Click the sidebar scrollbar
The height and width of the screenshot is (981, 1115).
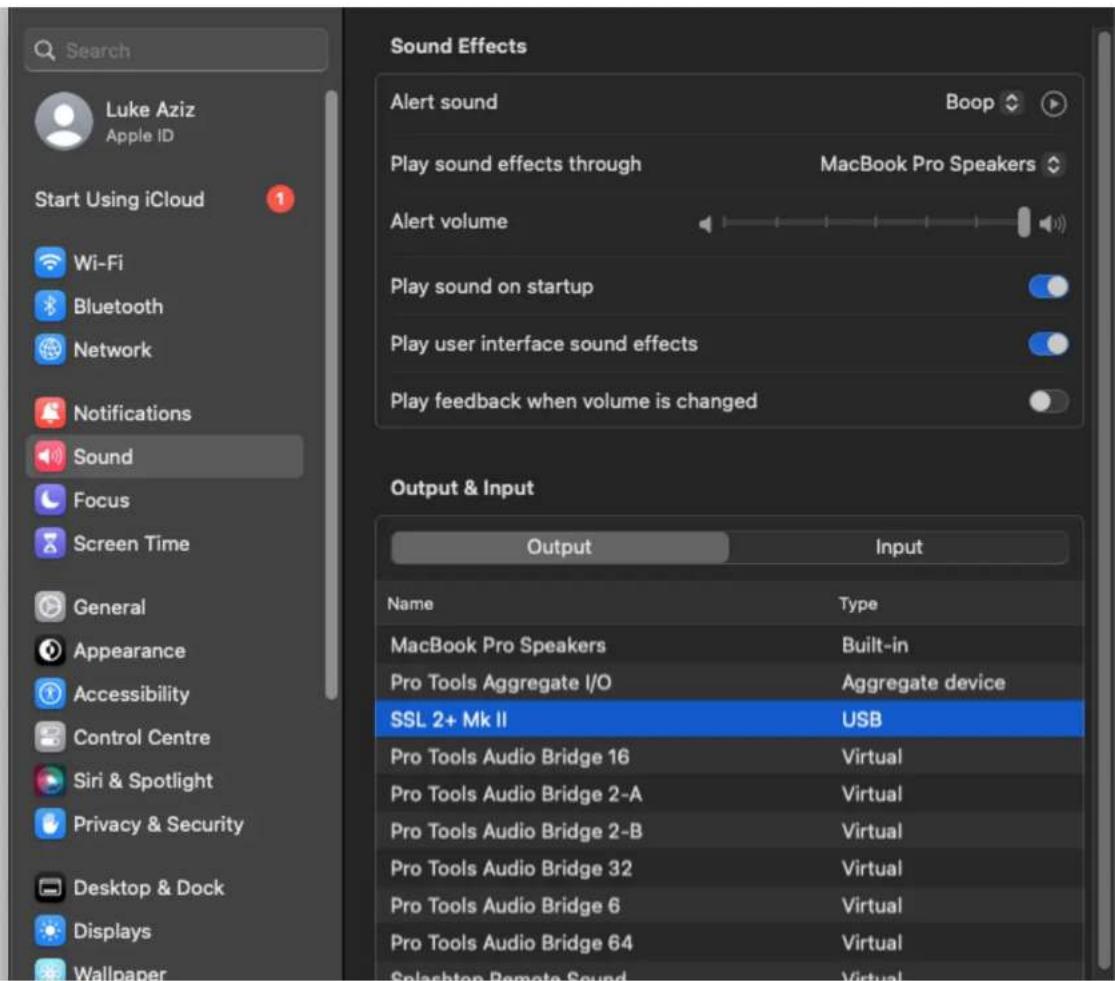click(x=331, y=395)
